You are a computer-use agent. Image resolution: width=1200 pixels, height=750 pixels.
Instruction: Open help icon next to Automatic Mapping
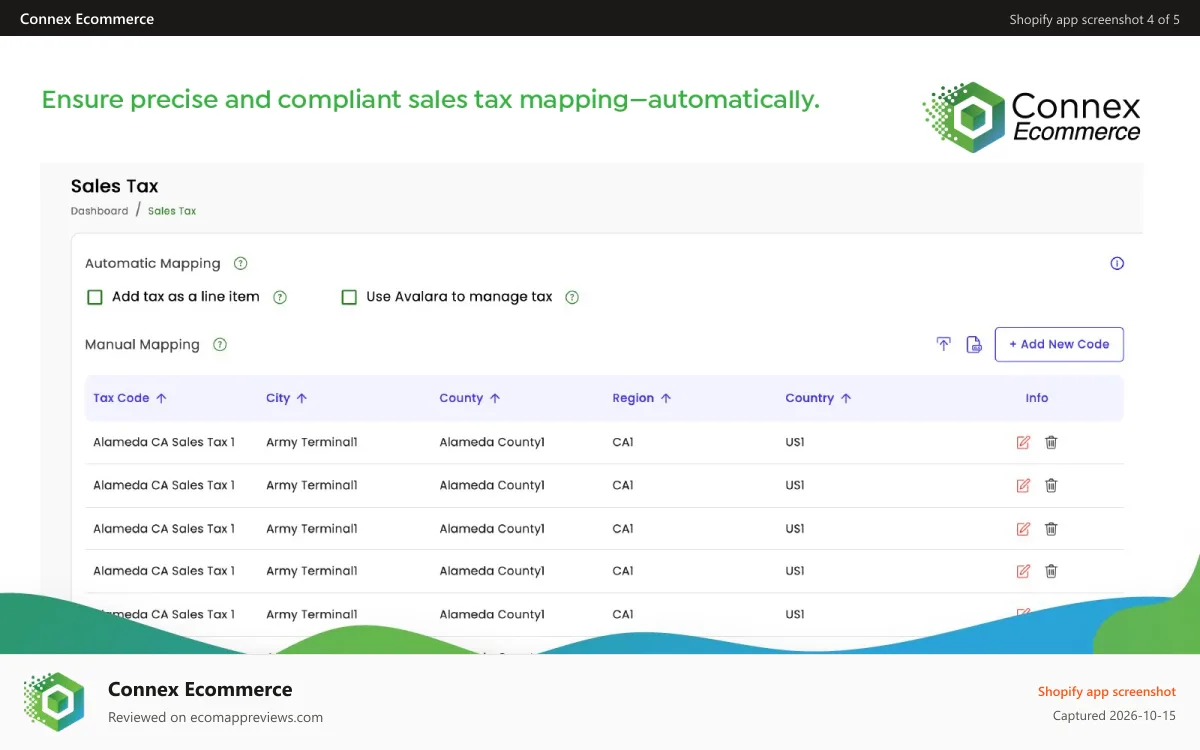coord(240,264)
